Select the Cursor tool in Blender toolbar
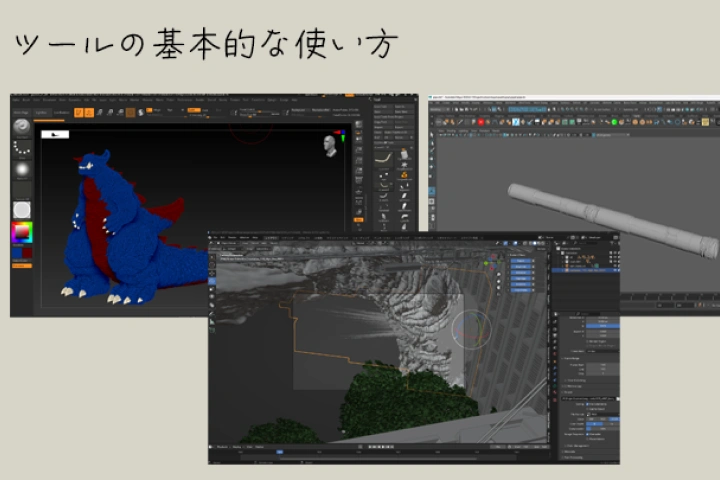Viewport: 720px width, 480px height. [212, 265]
